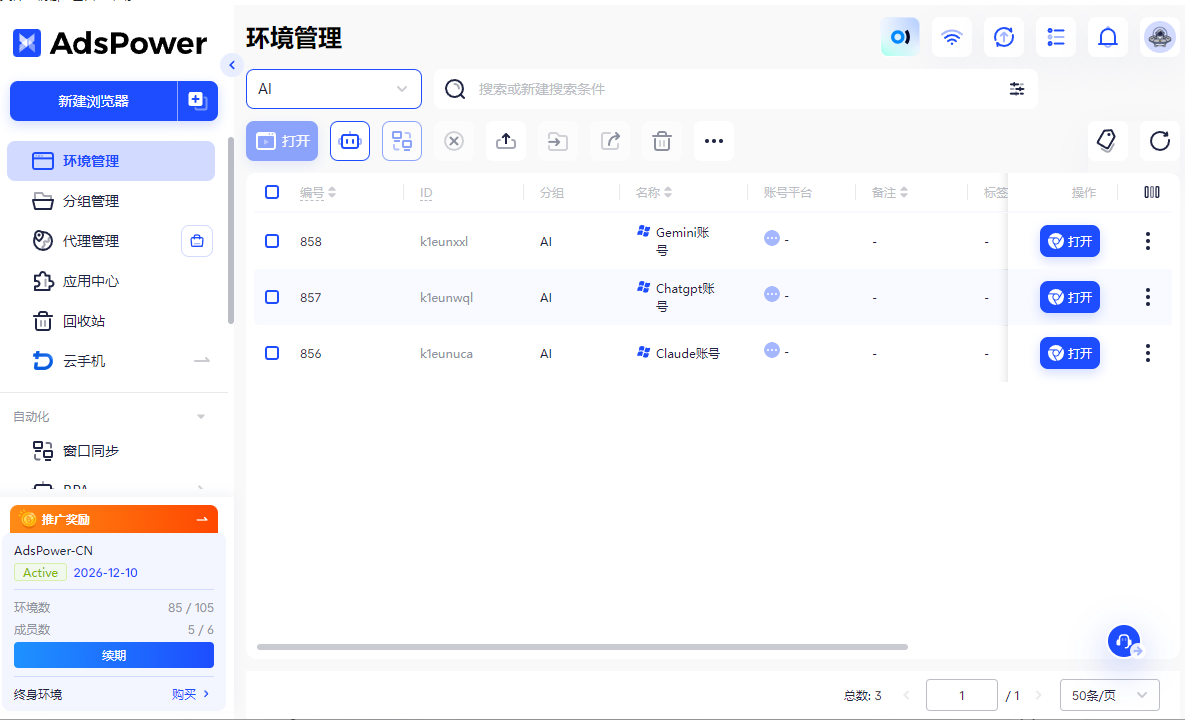This screenshot has height=720, width=1185.
Task: Open the task list icon in header
Action: click(x=1056, y=37)
